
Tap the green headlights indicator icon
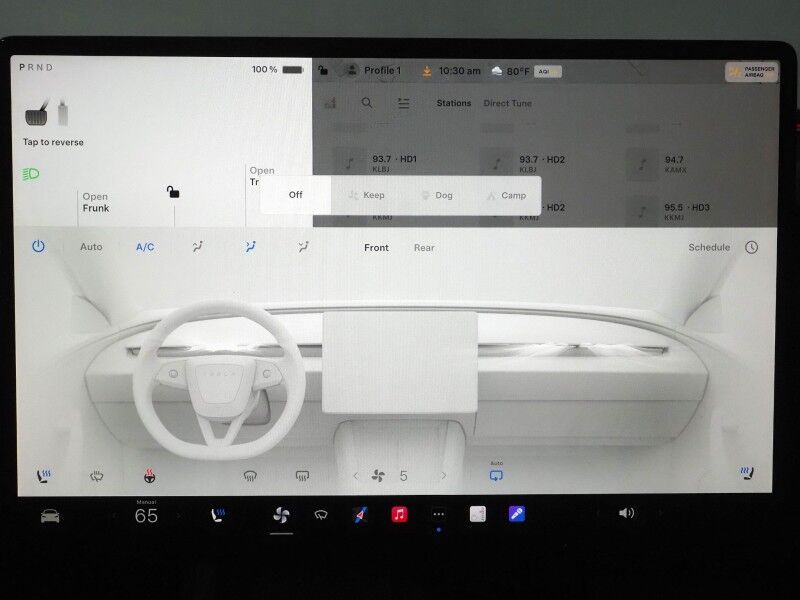[31, 174]
